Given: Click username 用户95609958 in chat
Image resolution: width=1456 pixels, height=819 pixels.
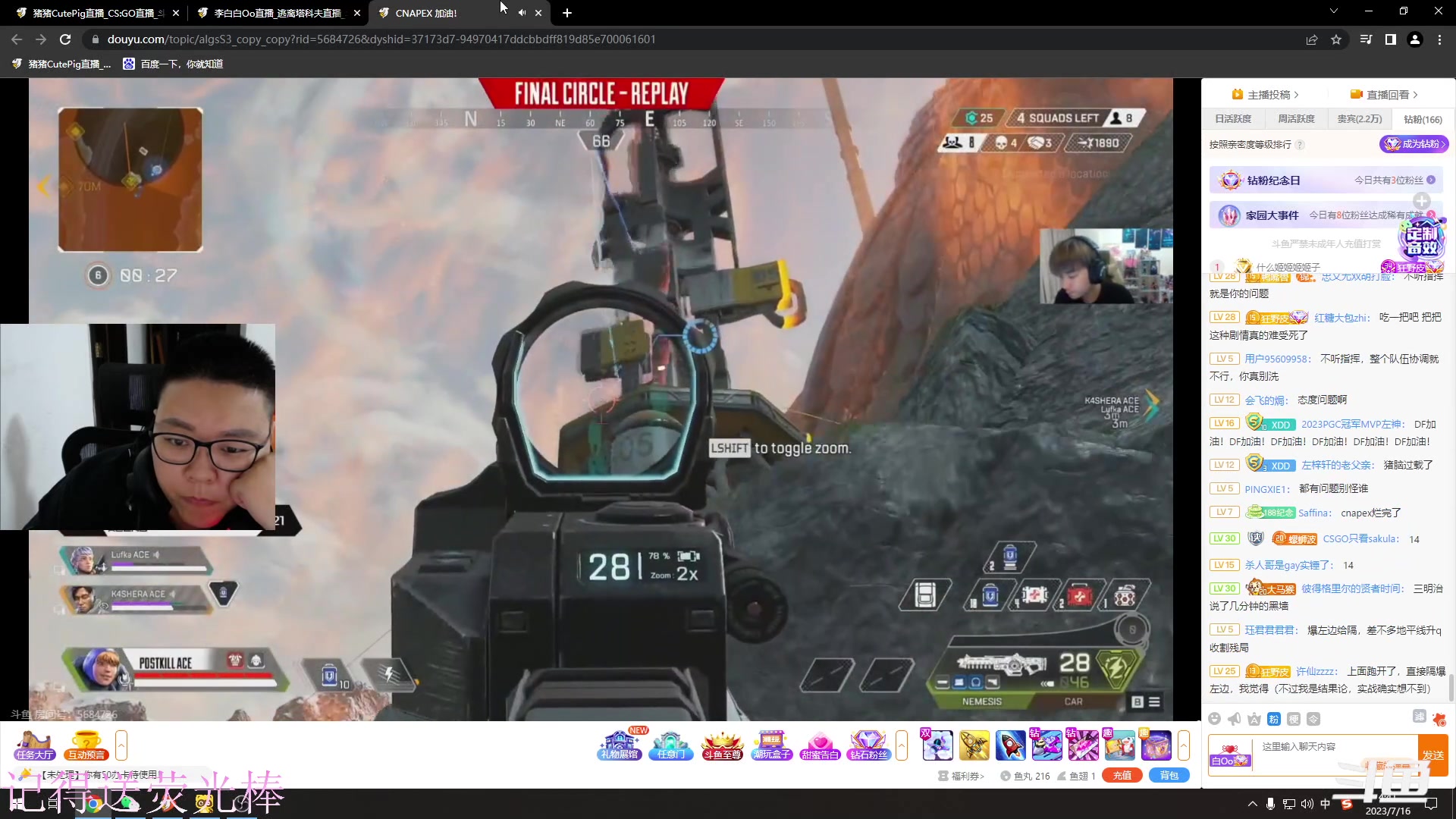Looking at the screenshot, I should 1279,359.
